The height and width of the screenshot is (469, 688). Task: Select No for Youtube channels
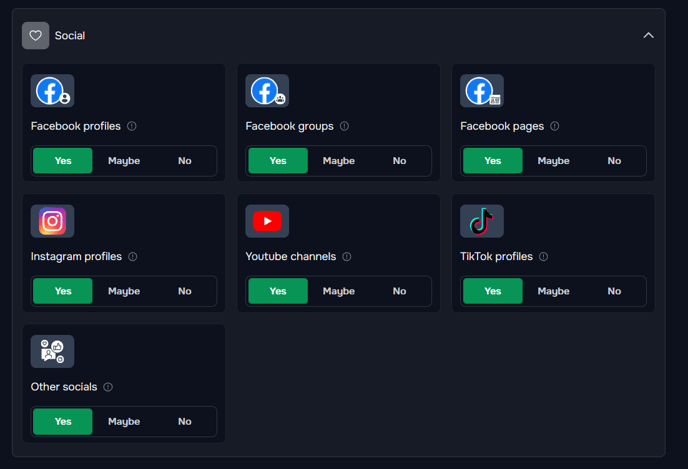[x=399, y=291]
